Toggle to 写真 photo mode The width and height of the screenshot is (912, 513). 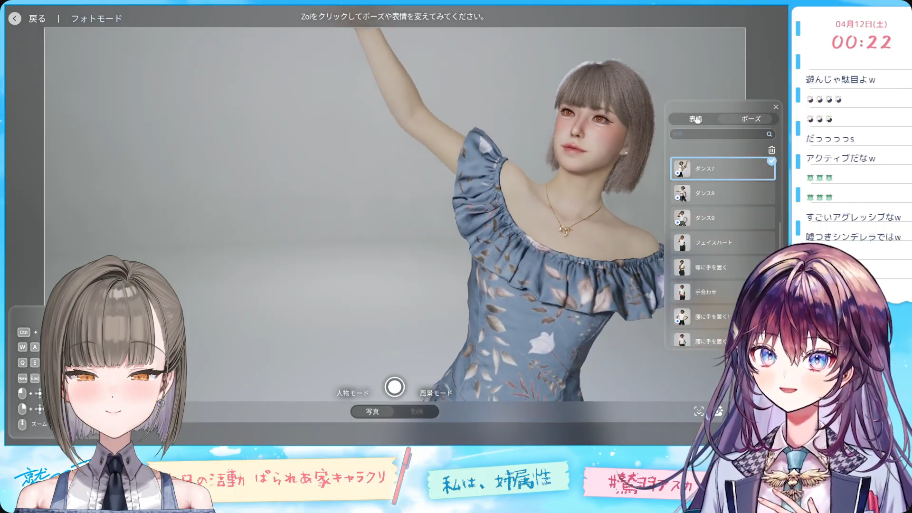(x=372, y=411)
